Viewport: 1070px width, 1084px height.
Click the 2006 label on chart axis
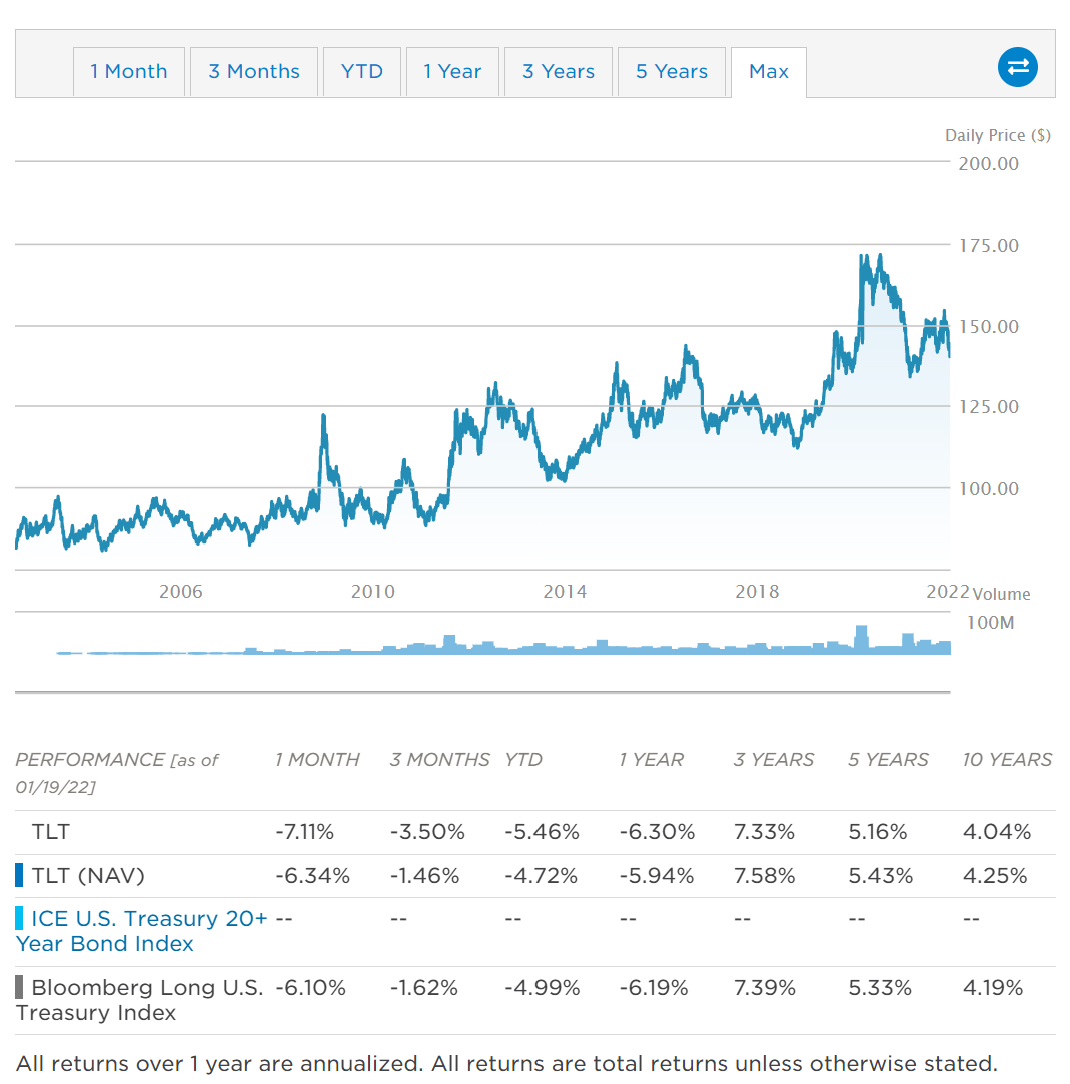click(x=180, y=592)
